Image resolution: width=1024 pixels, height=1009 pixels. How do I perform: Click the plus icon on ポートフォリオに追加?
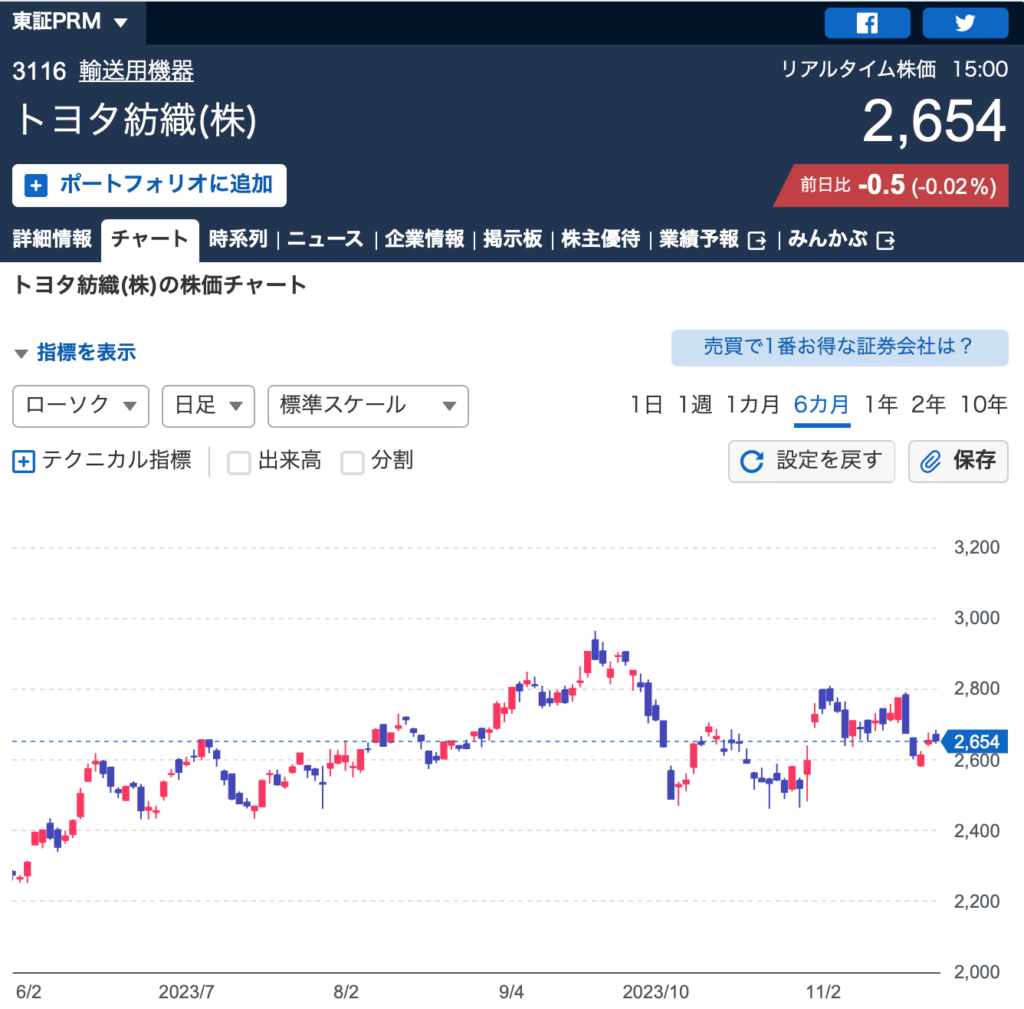[36, 185]
